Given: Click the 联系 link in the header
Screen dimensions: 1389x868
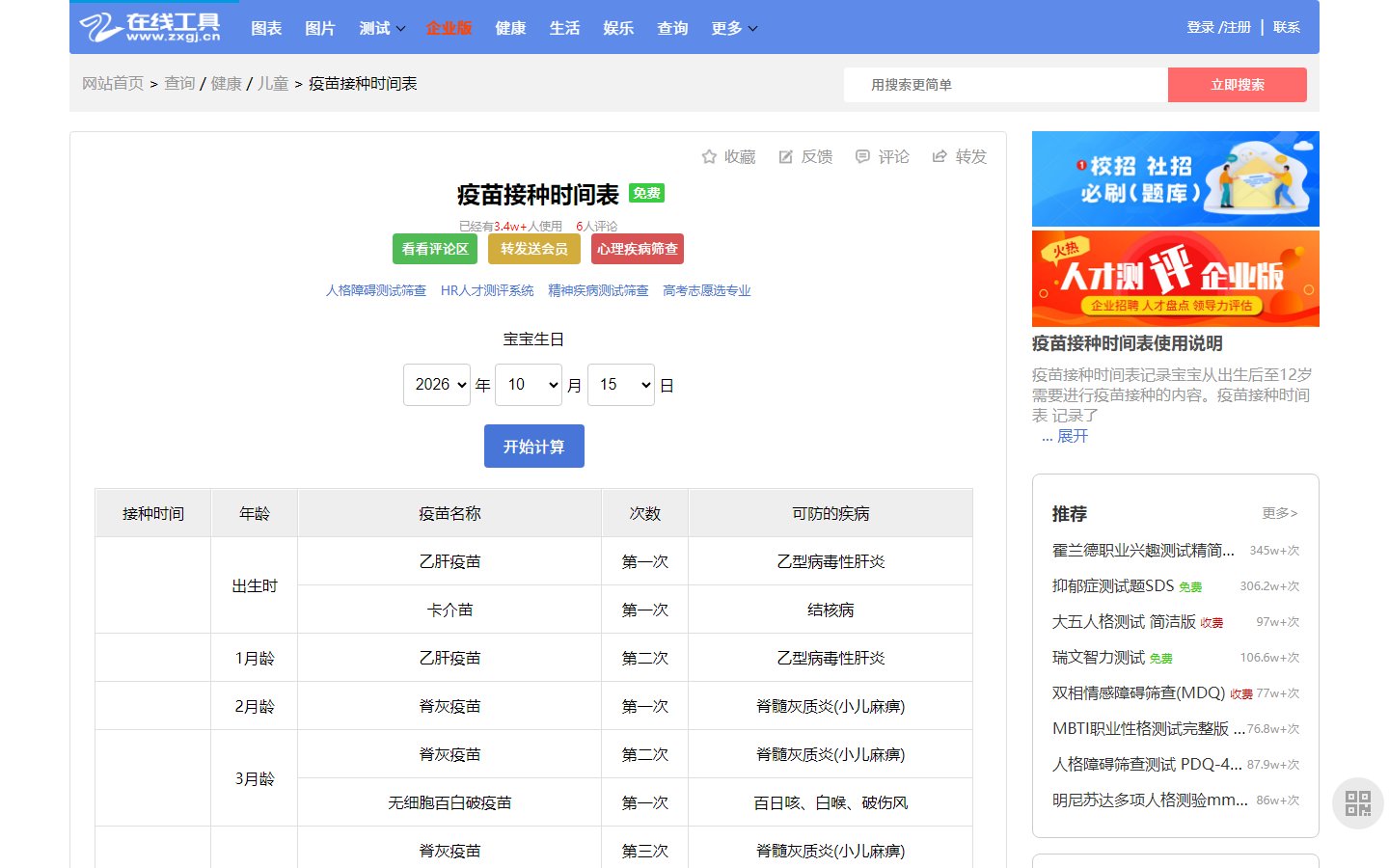Looking at the screenshot, I should pos(1287,27).
